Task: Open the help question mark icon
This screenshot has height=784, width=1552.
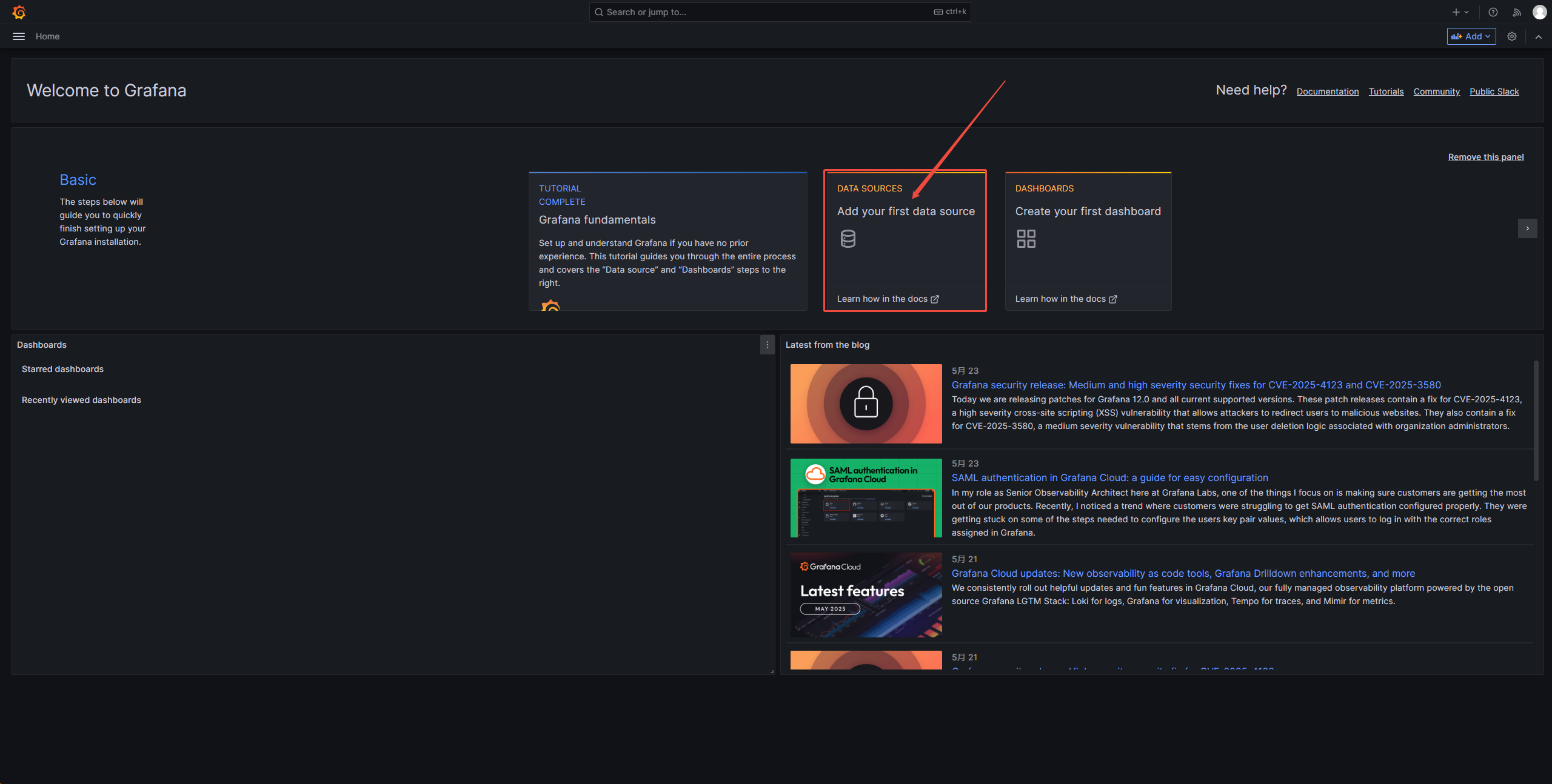Action: click(x=1493, y=12)
